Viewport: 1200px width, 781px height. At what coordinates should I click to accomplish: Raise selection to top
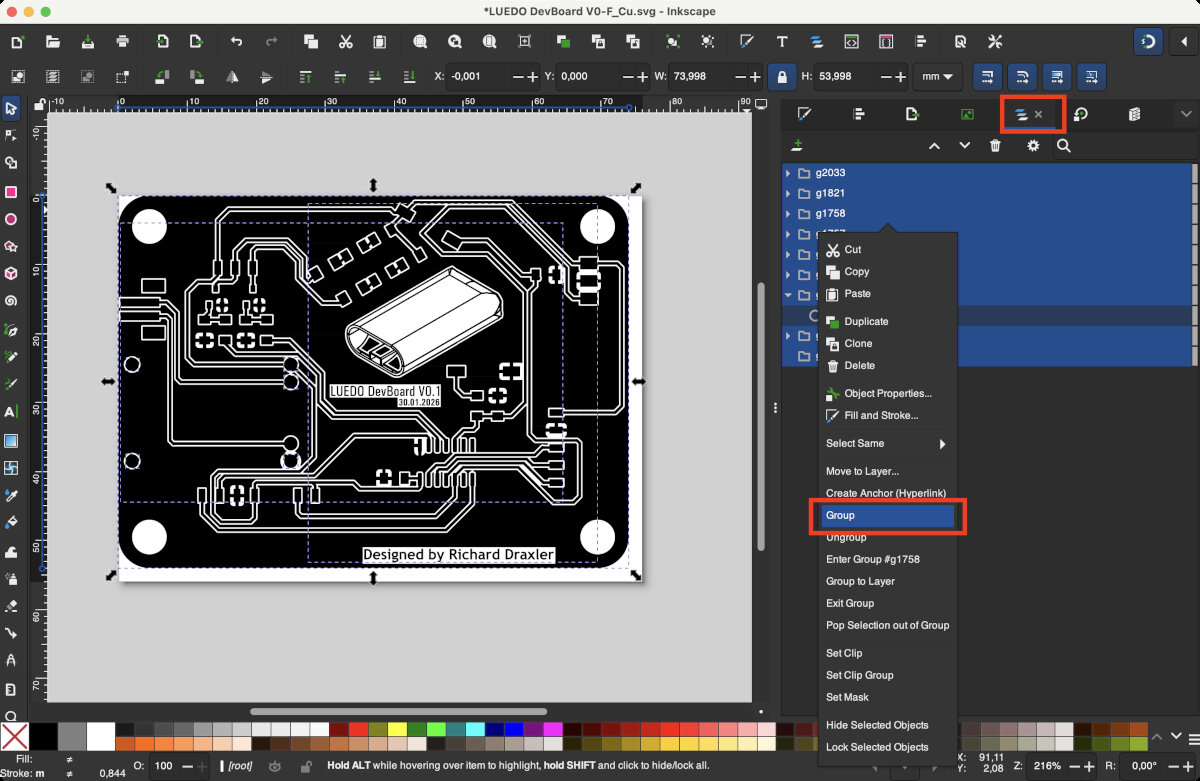pos(307,76)
